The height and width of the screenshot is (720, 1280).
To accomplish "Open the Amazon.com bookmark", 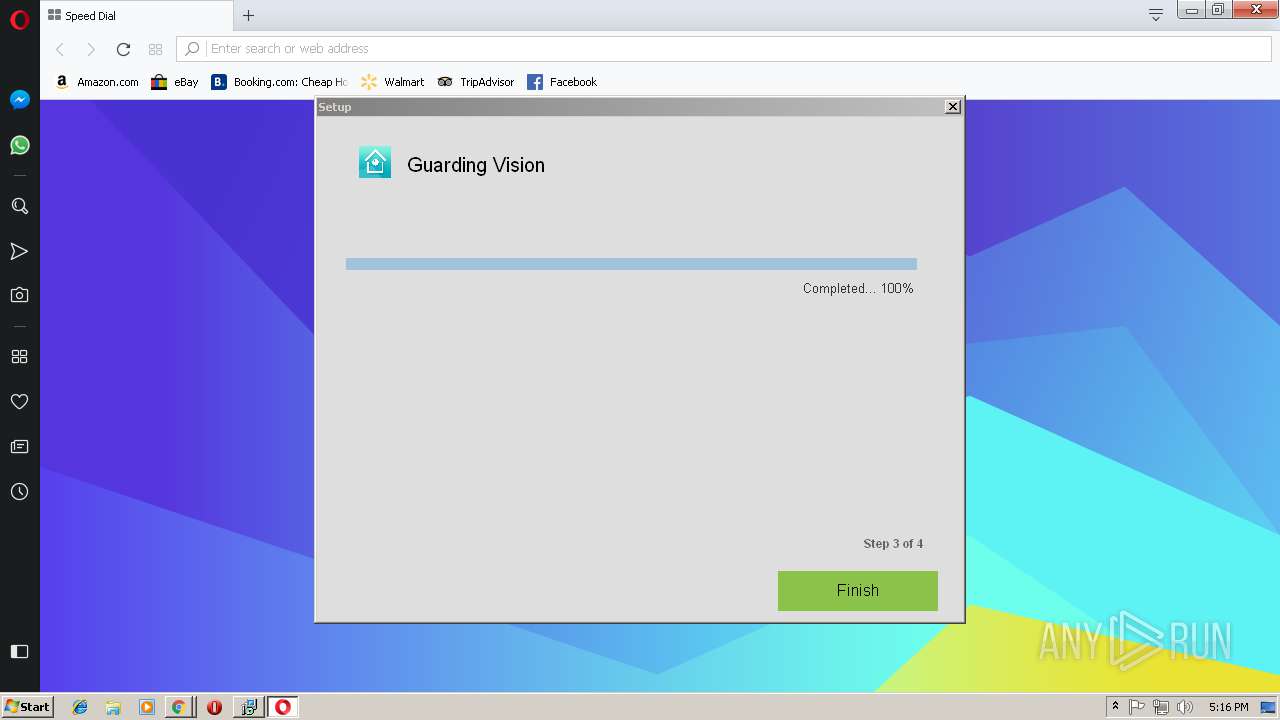I will [97, 82].
